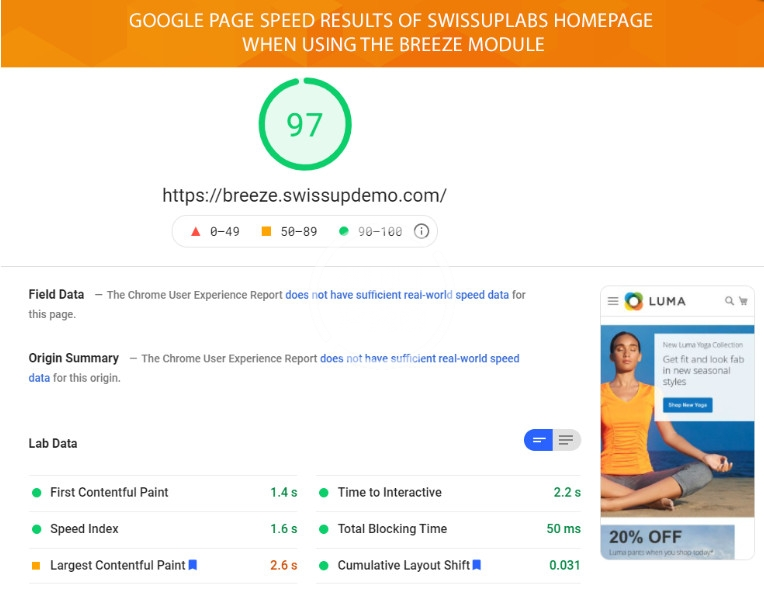Click the breeze.swissupdemo.com URL link

point(304,195)
